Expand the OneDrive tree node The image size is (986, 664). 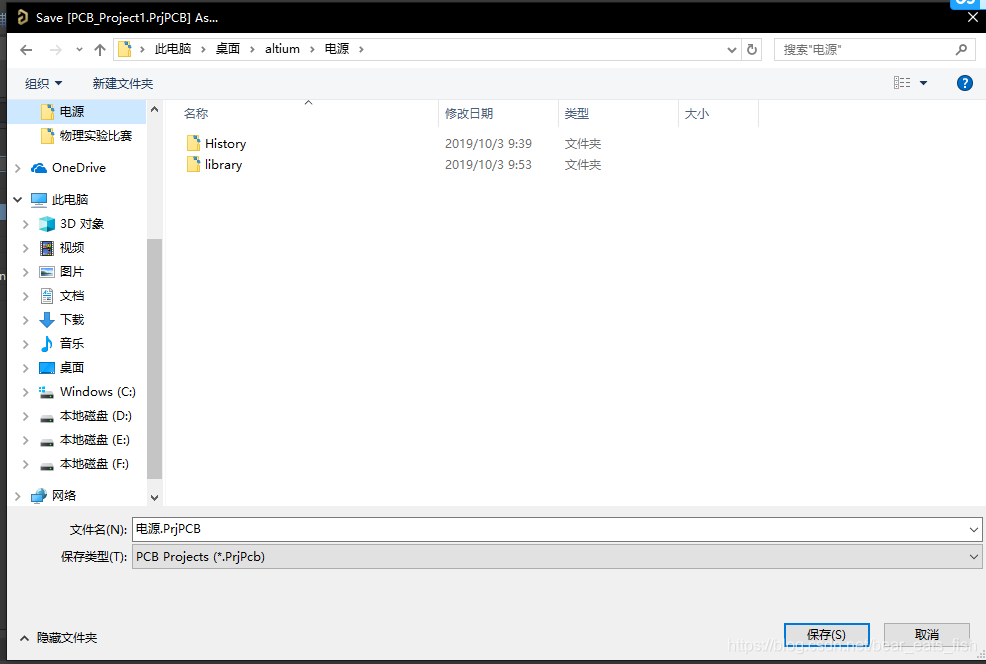tap(18, 168)
